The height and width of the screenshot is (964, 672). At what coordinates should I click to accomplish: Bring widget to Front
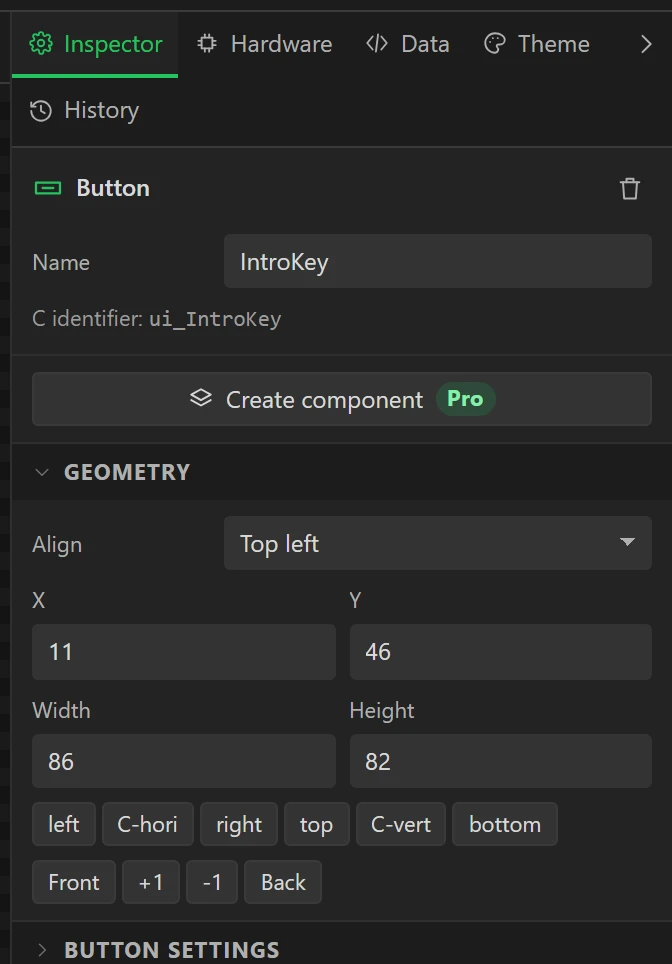tap(74, 882)
